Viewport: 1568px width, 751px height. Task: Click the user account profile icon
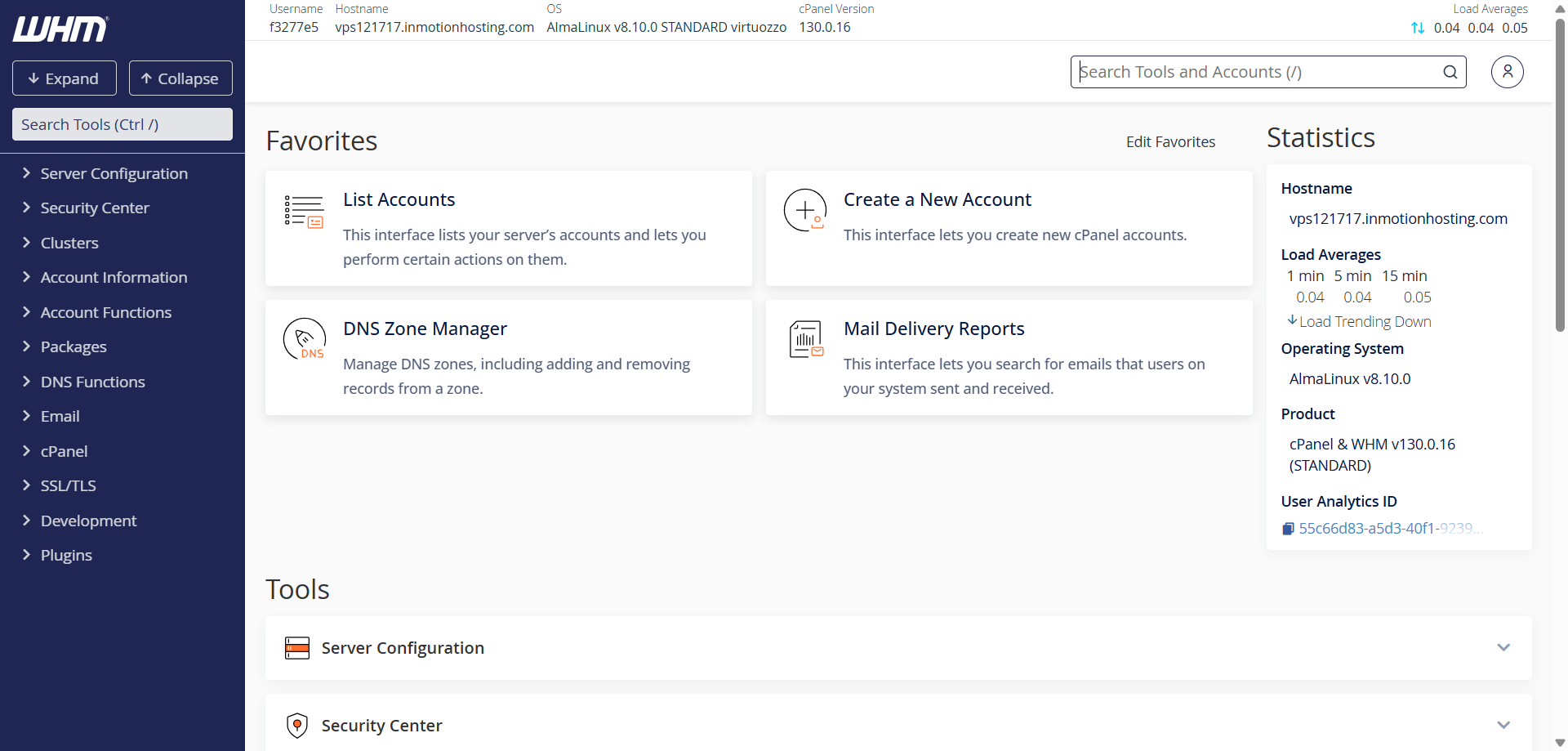pos(1507,72)
